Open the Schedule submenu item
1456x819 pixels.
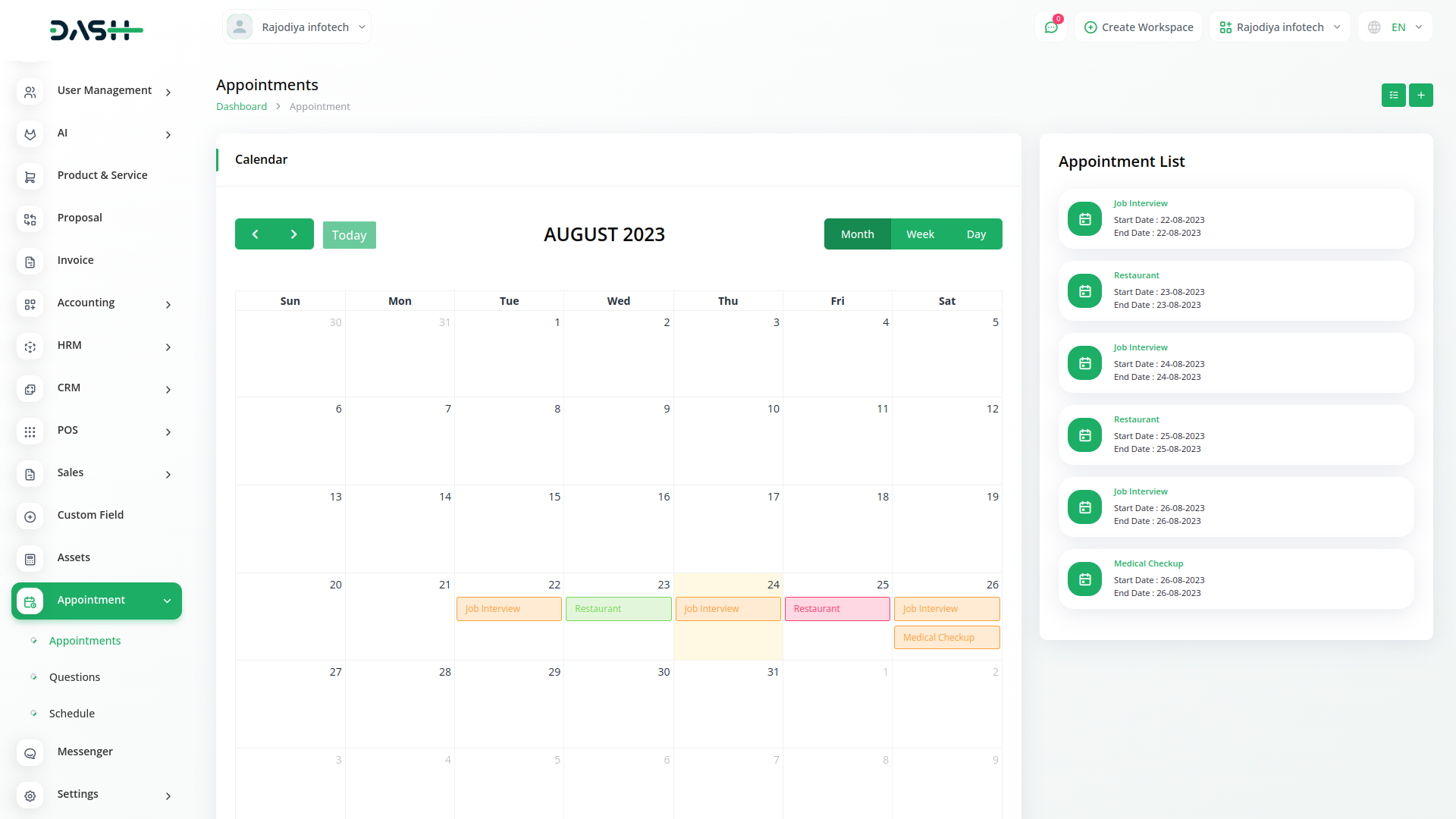(72, 714)
